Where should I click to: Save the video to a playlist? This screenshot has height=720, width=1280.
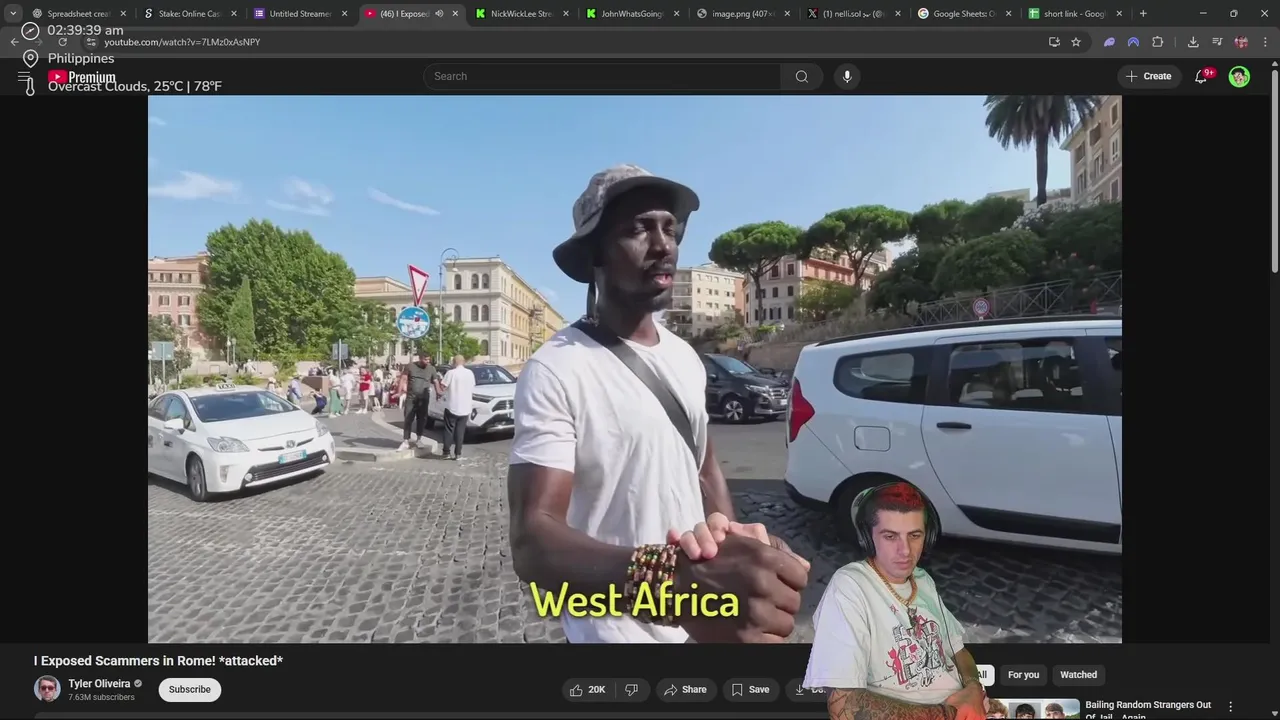750,690
